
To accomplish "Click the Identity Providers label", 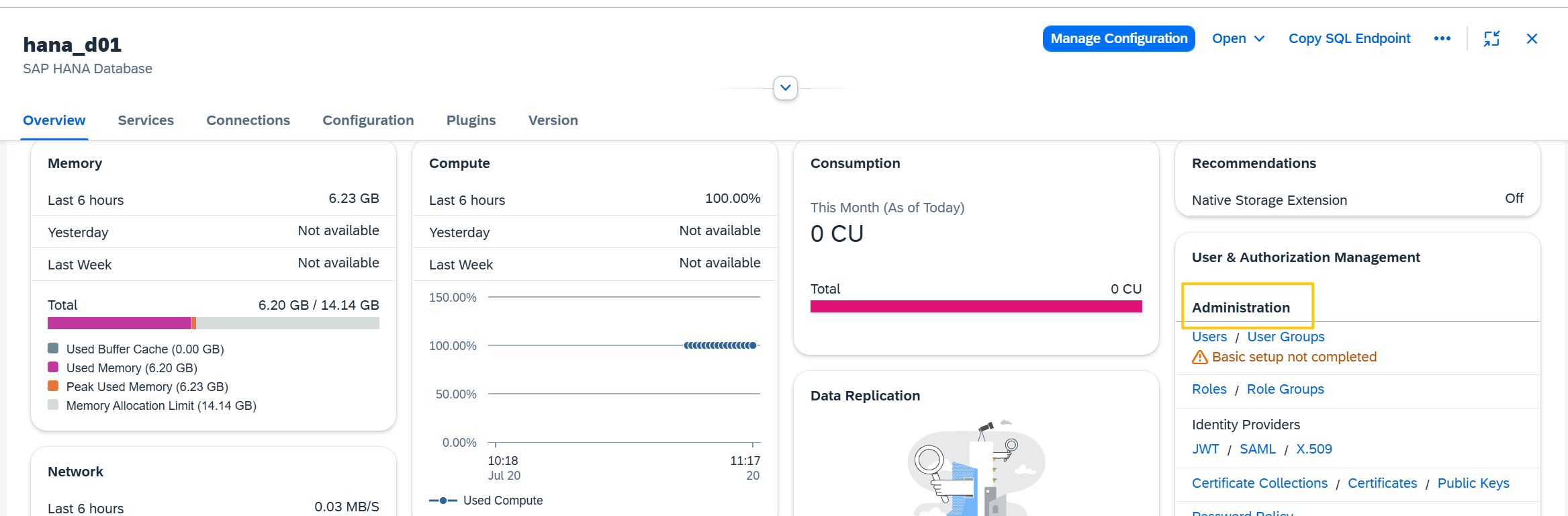I will tap(1246, 425).
